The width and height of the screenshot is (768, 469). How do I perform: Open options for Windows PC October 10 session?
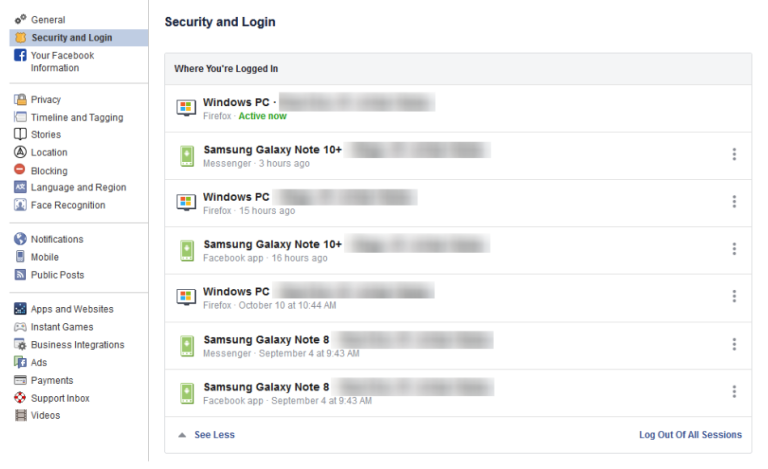click(734, 297)
